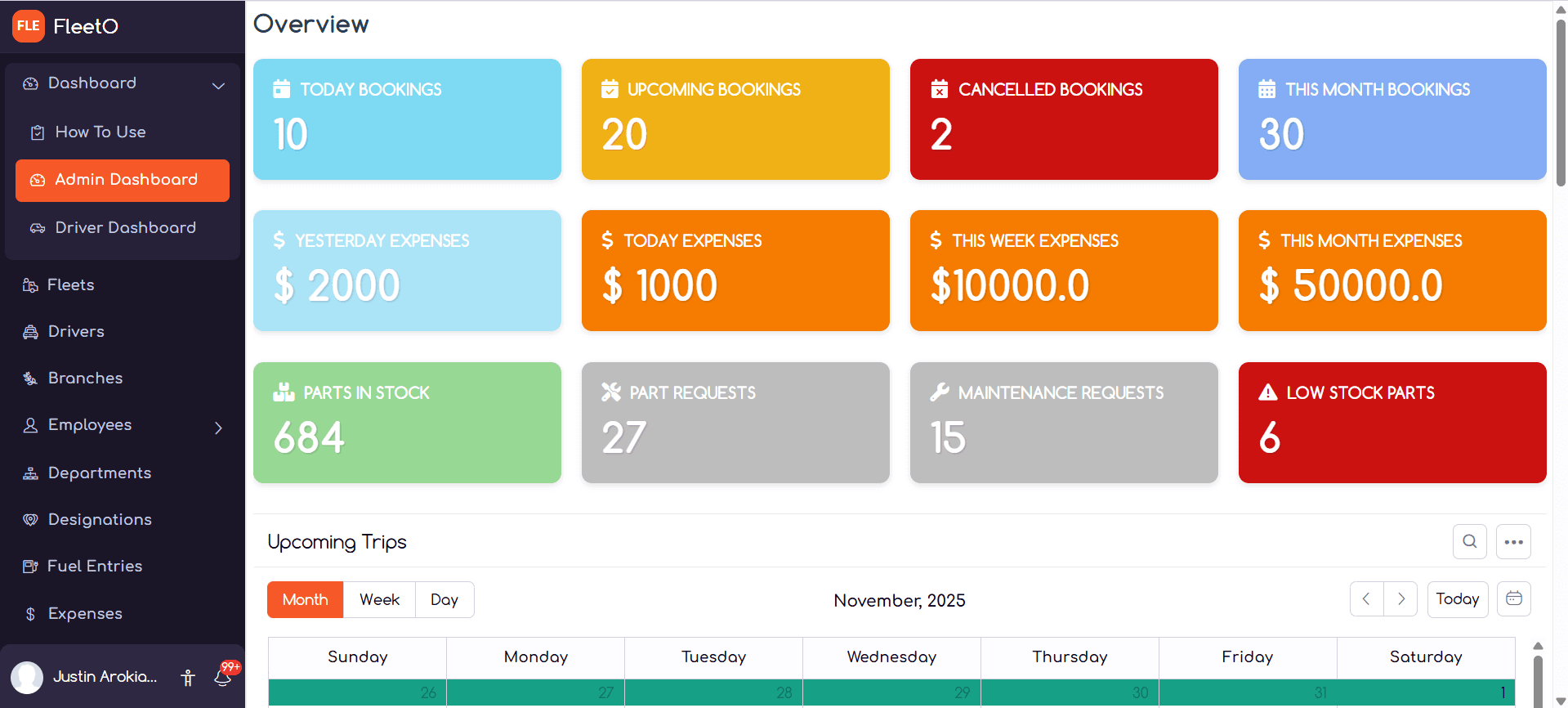This screenshot has width=1568, height=708.
Task: Click the Today button
Action: coord(1457,599)
